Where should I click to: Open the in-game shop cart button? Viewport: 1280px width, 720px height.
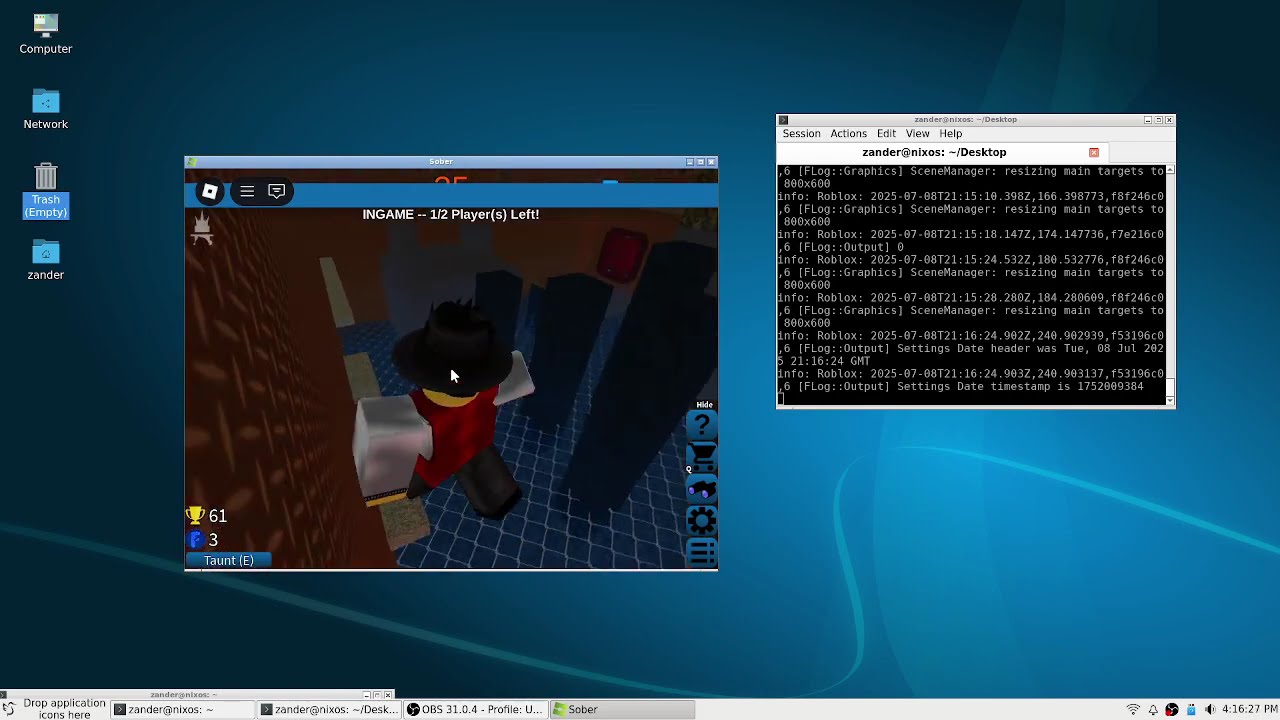coord(702,457)
